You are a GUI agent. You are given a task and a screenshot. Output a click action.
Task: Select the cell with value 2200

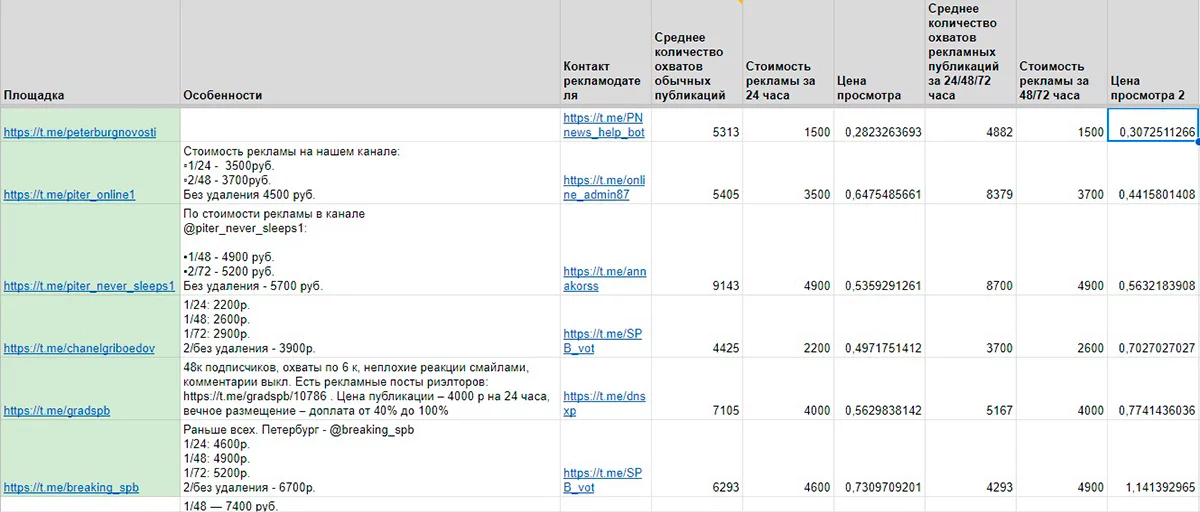(786, 327)
